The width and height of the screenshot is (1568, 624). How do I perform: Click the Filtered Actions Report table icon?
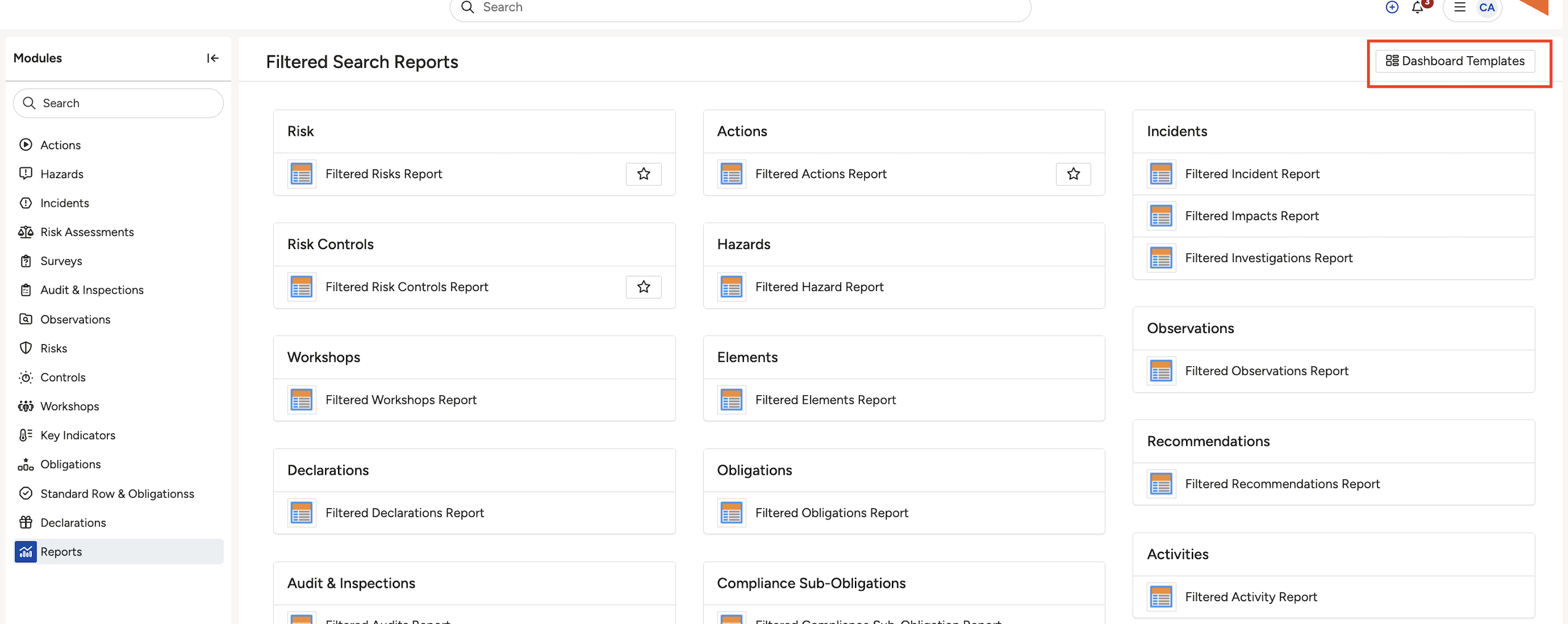732,174
